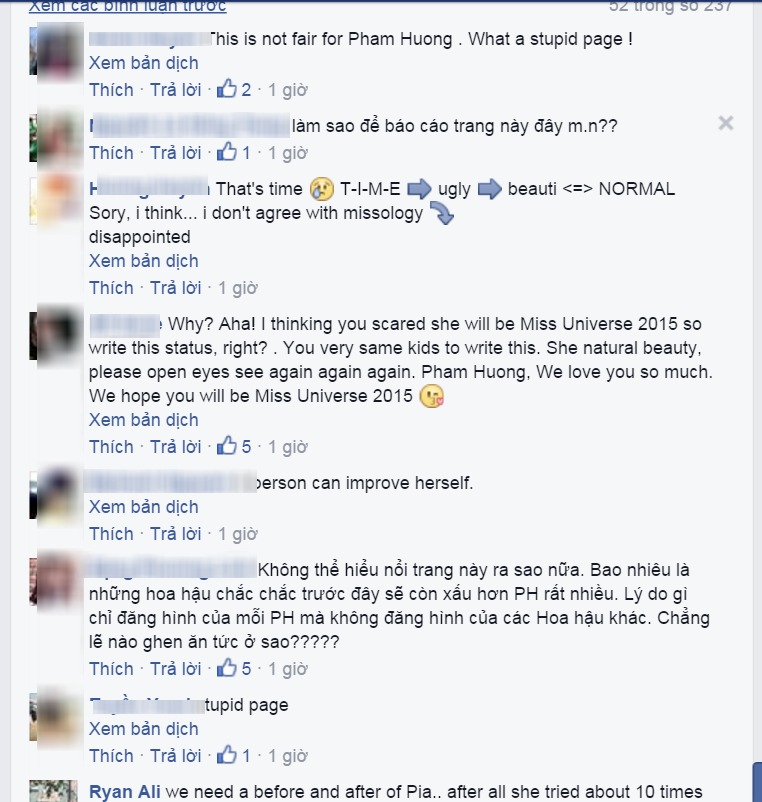The width and height of the screenshot is (762, 802).
Task: Show translation for 'not fair for Pham Huong' comment
Action: pos(144,63)
